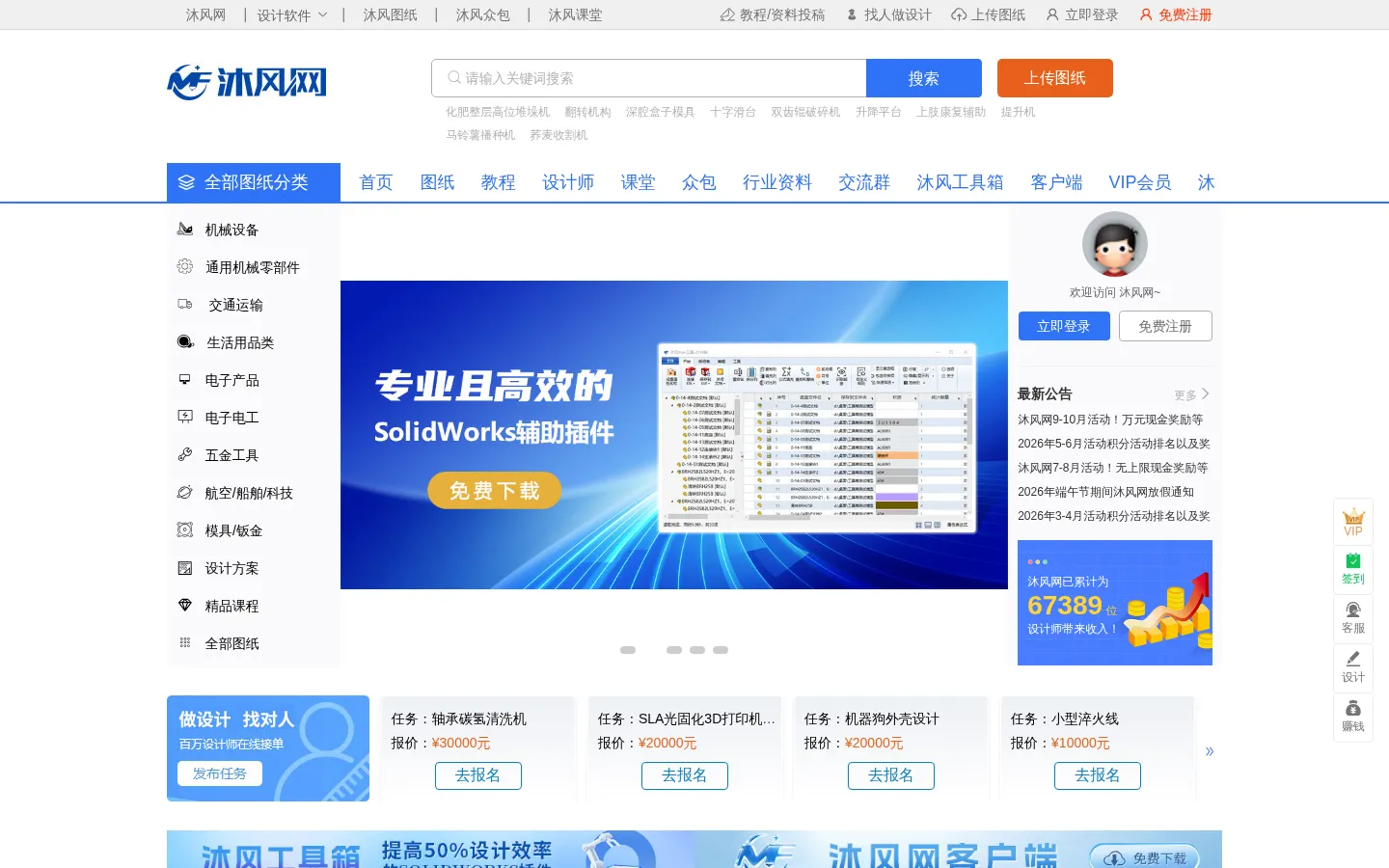Open the 全部图纸分类 category menu
The image size is (1389, 868).
click(254, 182)
